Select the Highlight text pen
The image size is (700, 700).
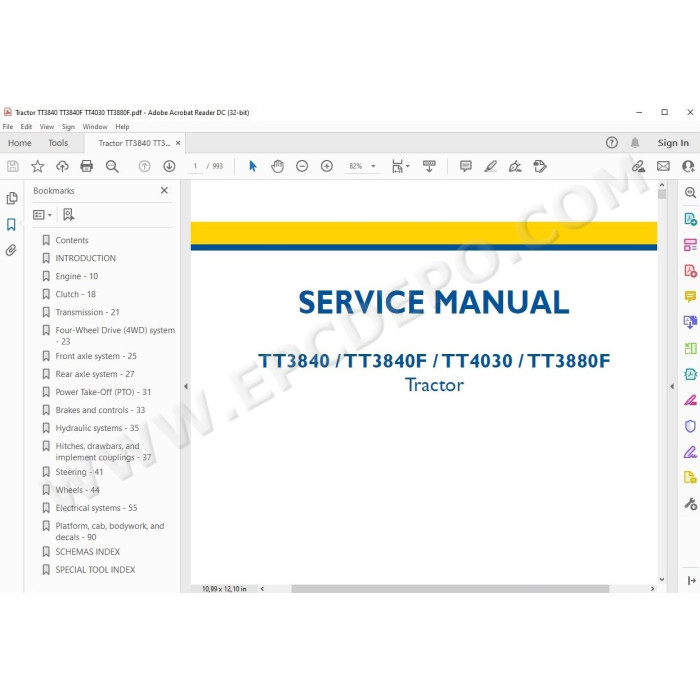coord(491,167)
